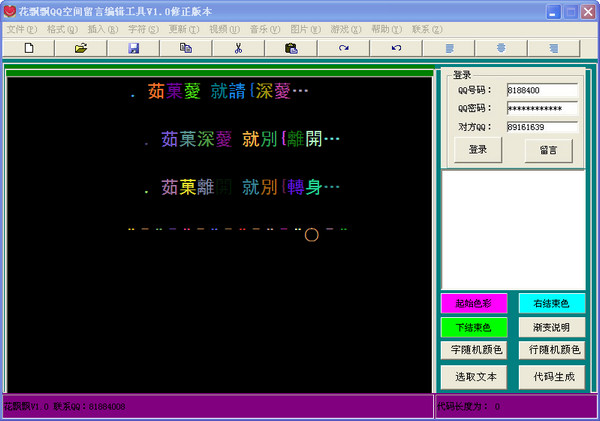Align text left using toolbar icon
The image size is (600, 421).
point(449,48)
